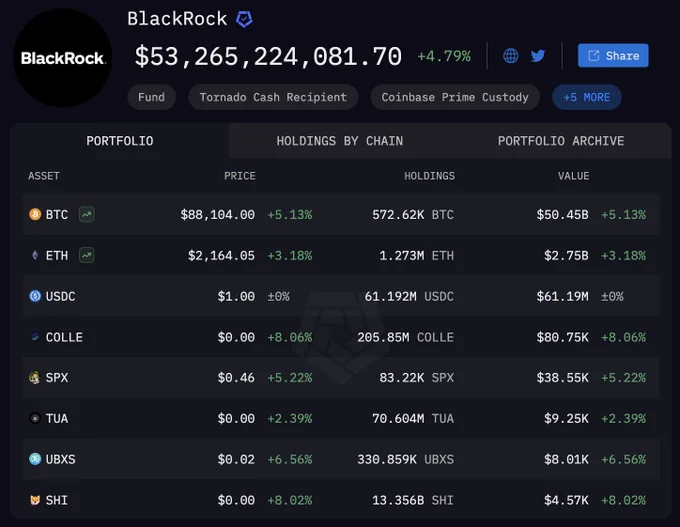Select the SPX asset name

point(57,378)
